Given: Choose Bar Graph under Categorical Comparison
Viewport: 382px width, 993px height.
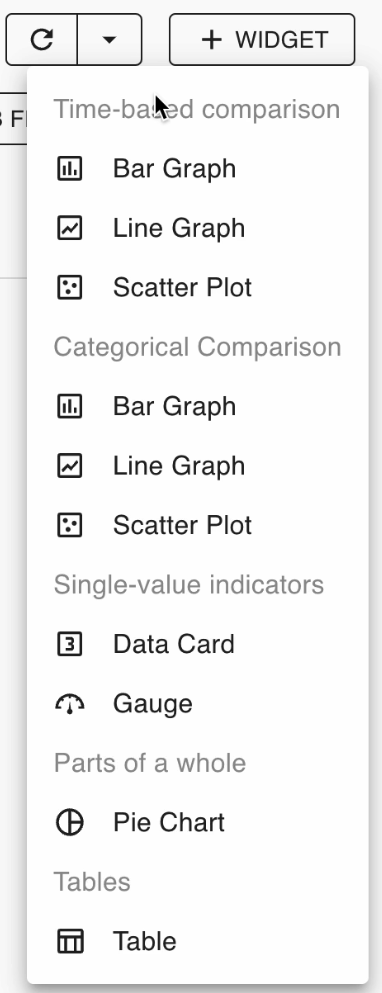Looking at the screenshot, I should tap(198, 407).
